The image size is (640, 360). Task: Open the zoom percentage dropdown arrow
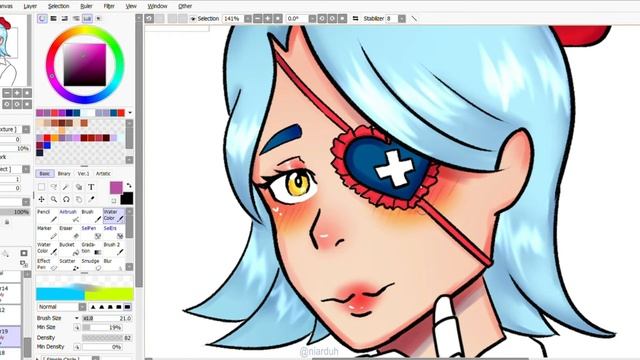248,19
